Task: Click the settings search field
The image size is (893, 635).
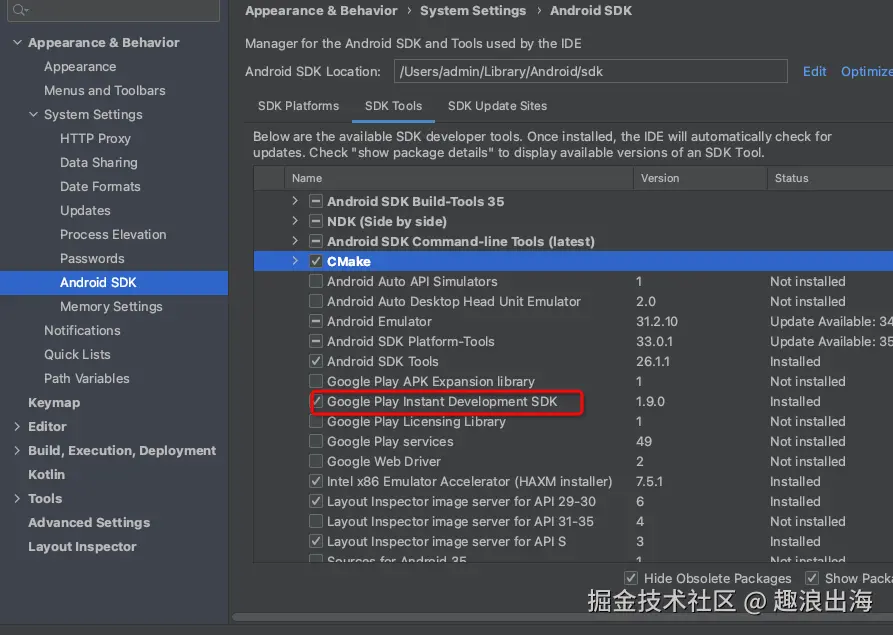Action: click(113, 10)
